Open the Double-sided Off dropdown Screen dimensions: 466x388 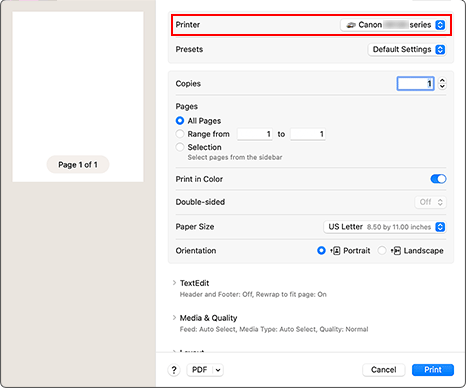pyautogui.click(x=430, y=202)
